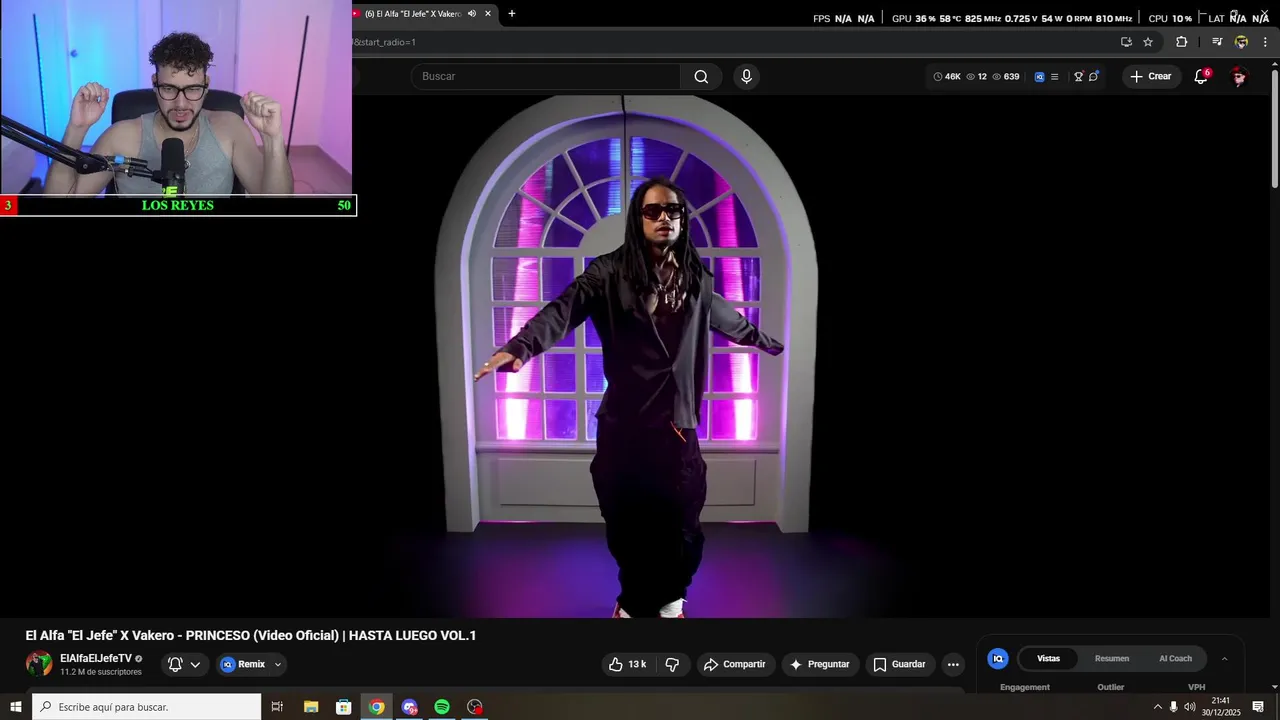The height and width of the screenshot is (720, 1280).
Task: Open Chrome three-dot menu
Action: pos(1265,42)
